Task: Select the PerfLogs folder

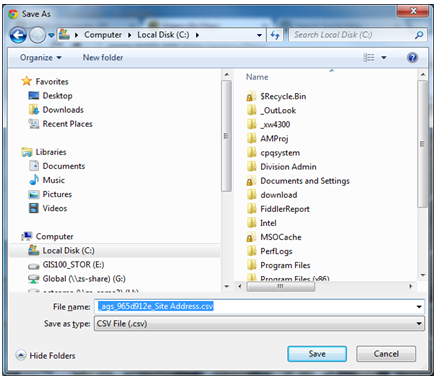Action: (x=276, y=251)
